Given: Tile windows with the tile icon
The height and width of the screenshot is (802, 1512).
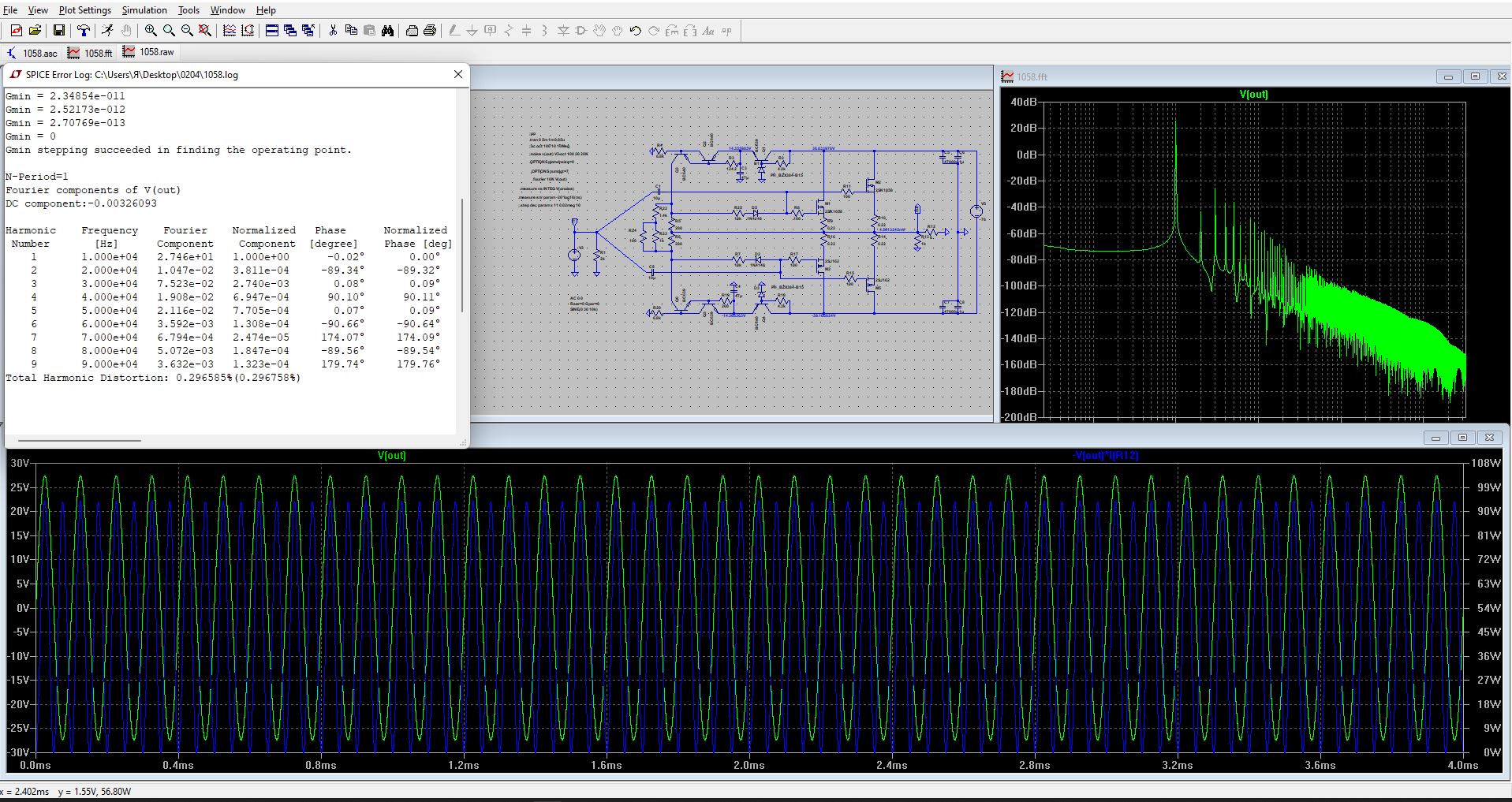Looking at the screenshot, I should point(272,31).
